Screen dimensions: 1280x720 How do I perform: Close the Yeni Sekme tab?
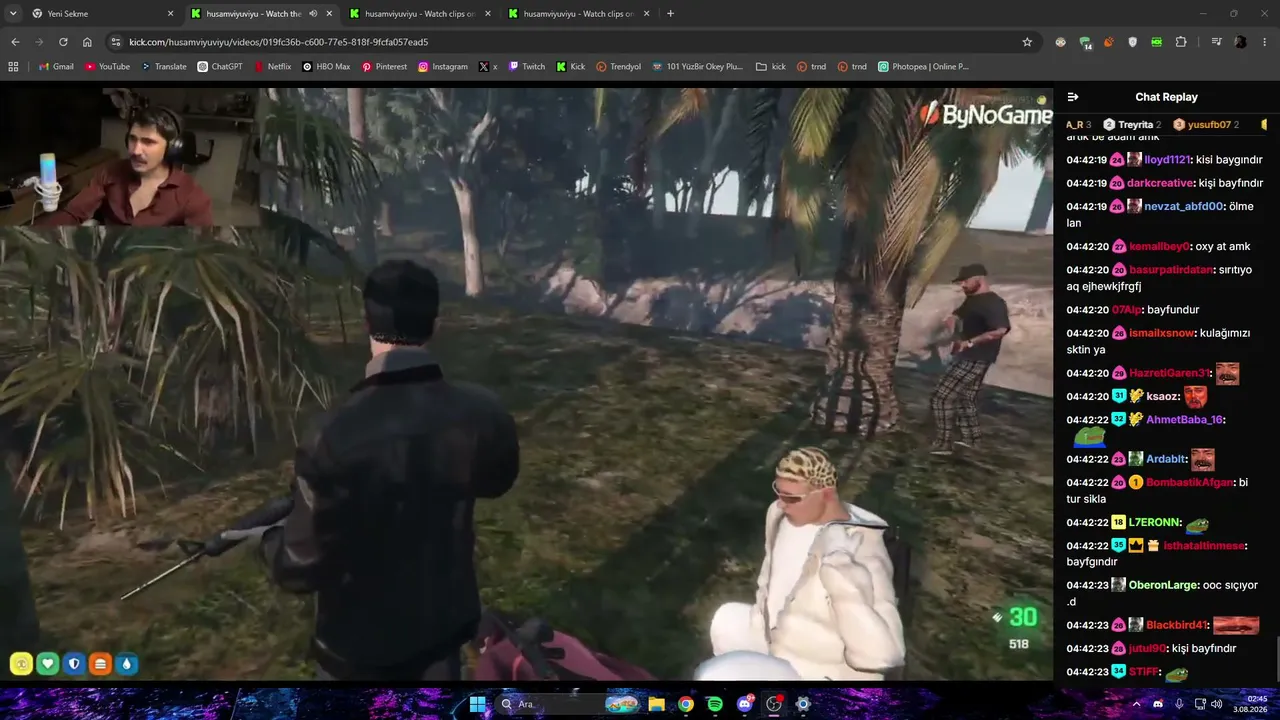point(170,14)
